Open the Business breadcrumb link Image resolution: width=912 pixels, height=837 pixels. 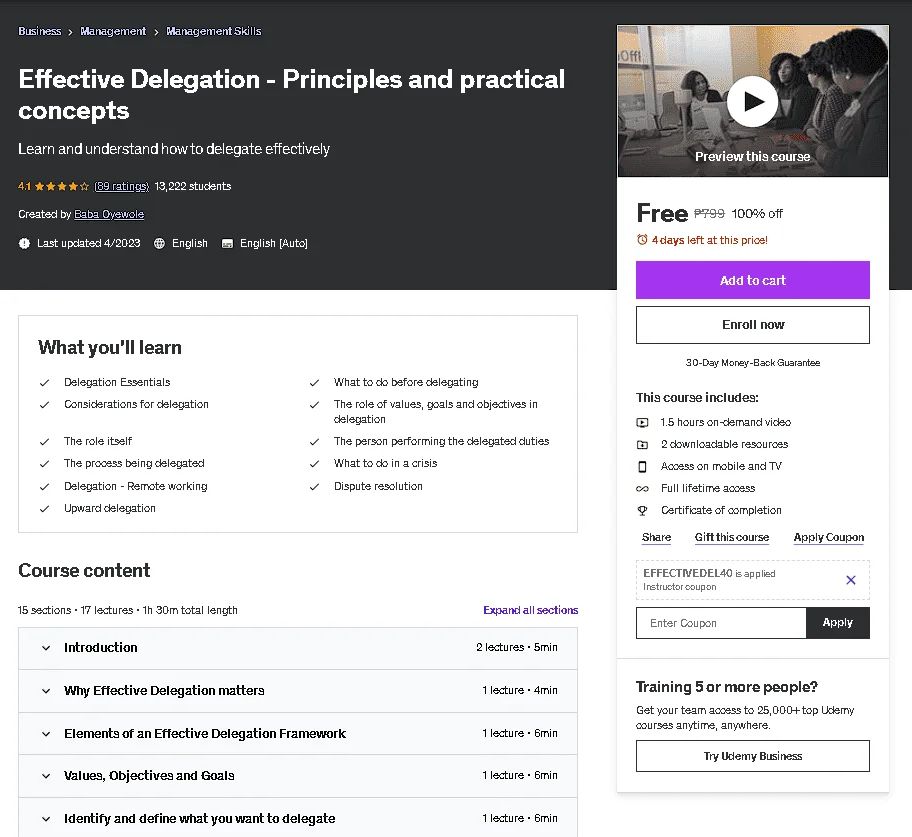[x=40, y=31]
